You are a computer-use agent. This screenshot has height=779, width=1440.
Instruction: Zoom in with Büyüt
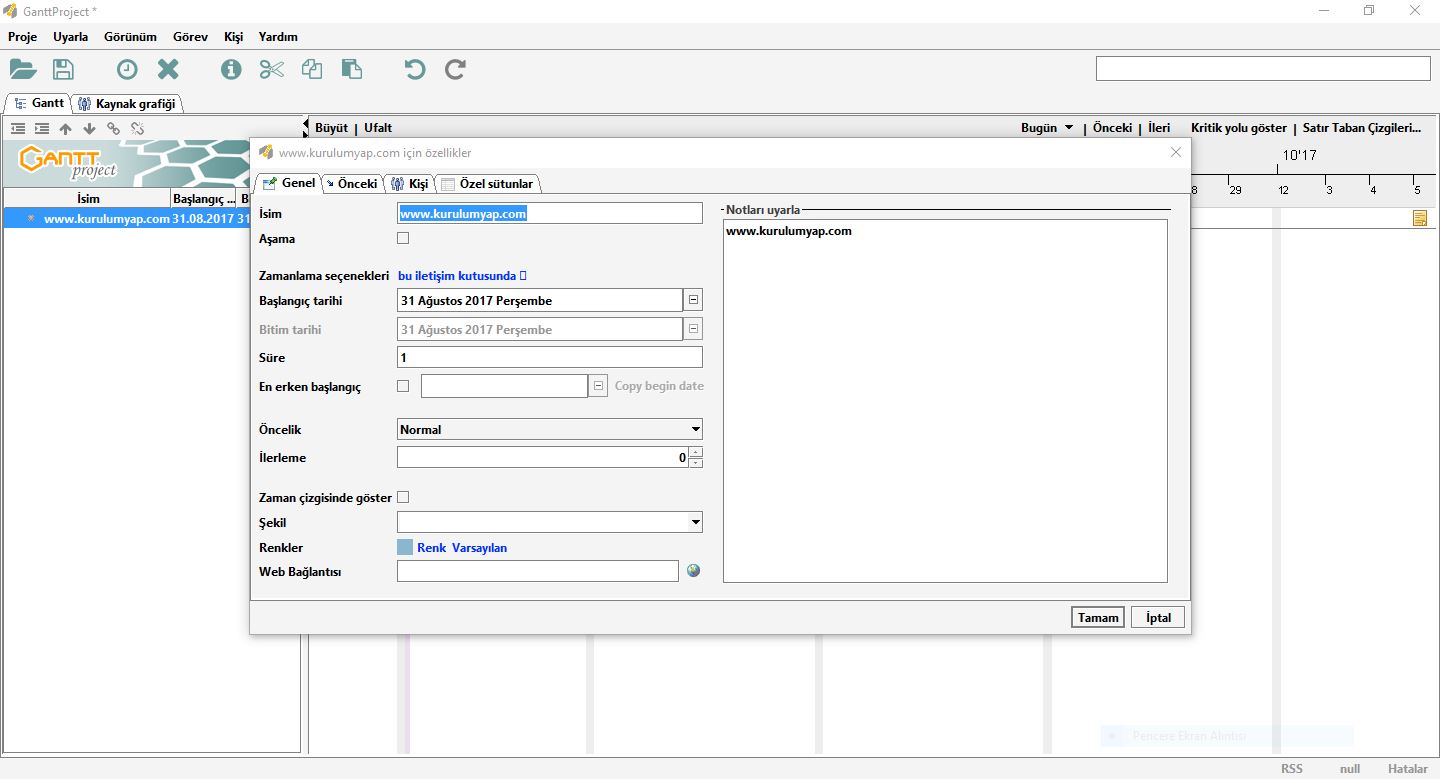click(331, 128)
